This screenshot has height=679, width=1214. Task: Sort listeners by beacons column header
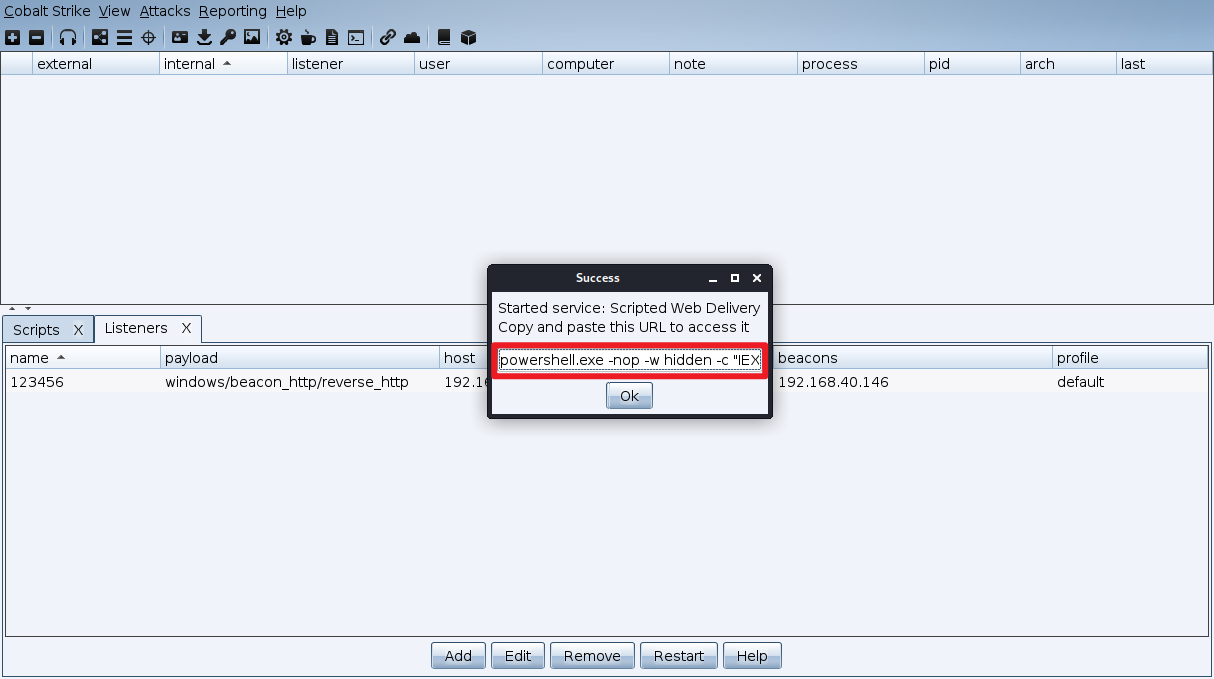913,358
